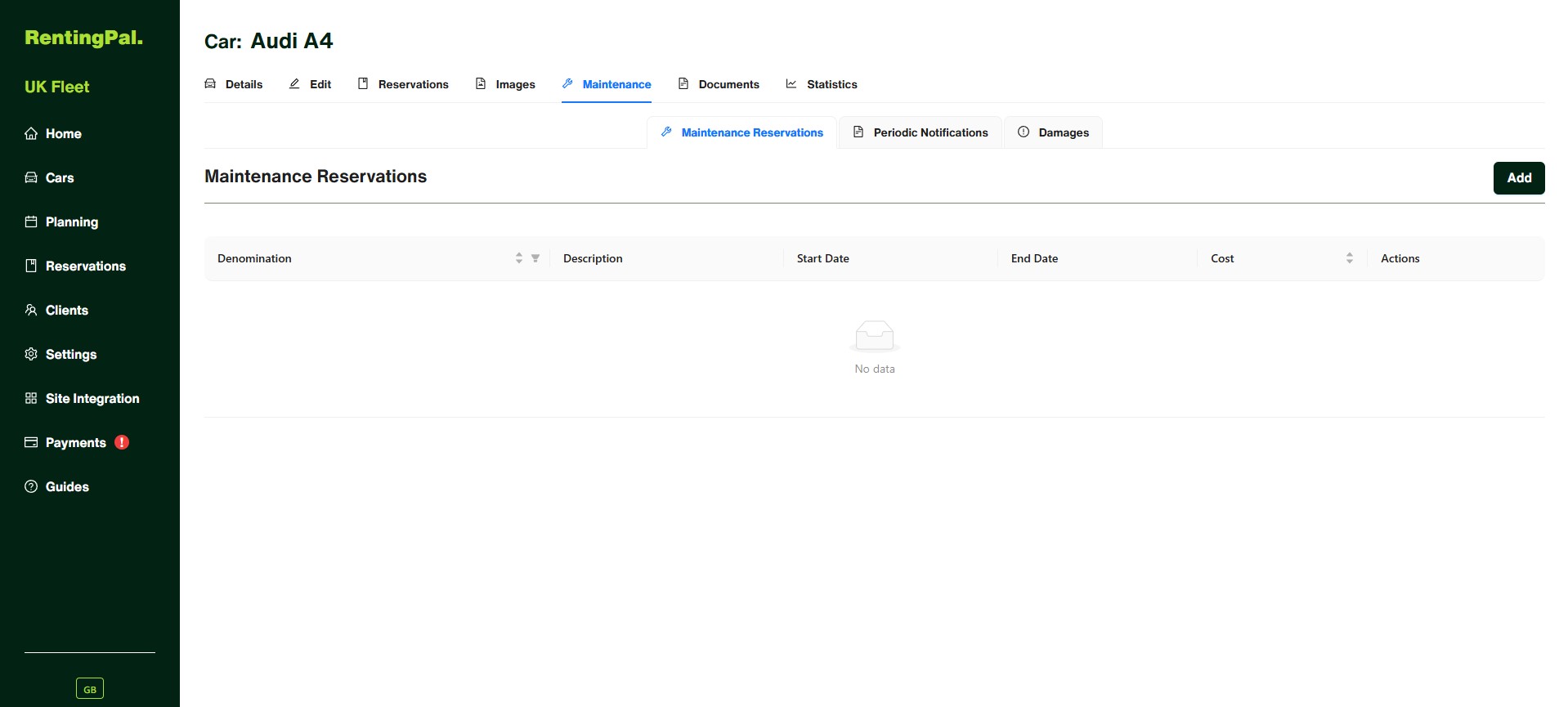1568x707 pixels.
Task: Sort by the Denomination column arrows
Action: click(x=519, y=258)
